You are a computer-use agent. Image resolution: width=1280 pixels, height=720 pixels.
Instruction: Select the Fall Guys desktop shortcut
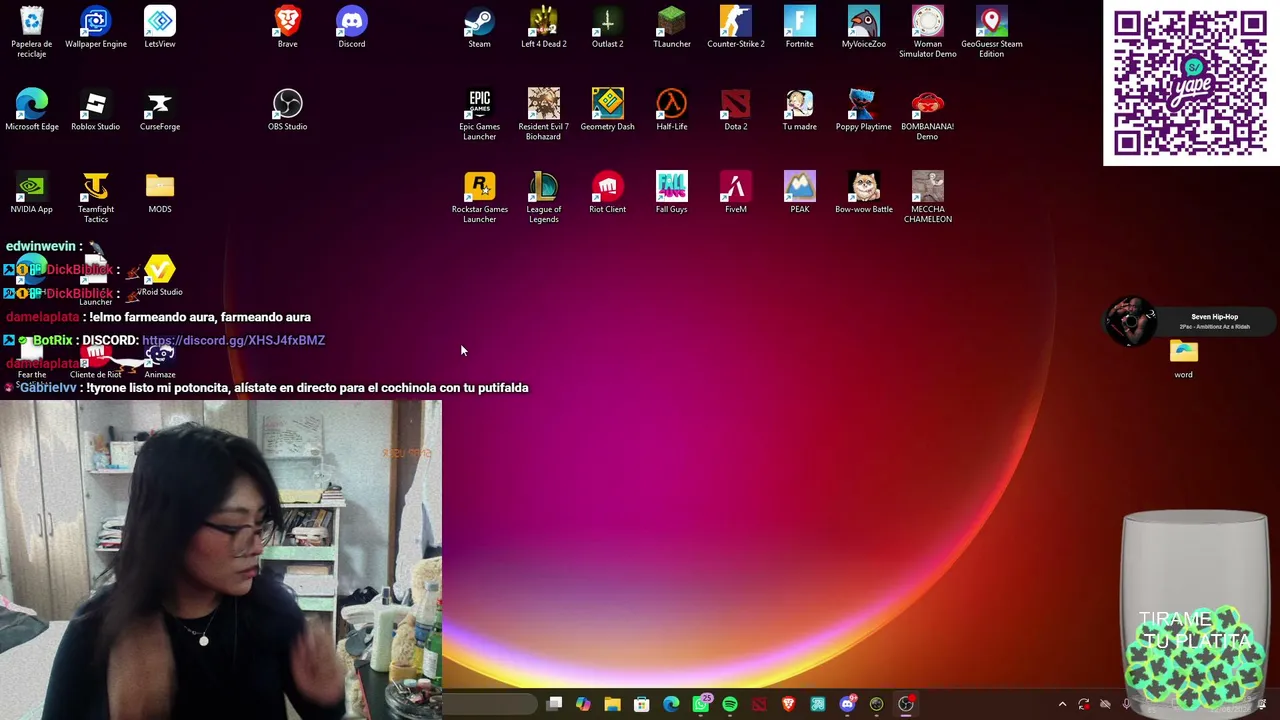point(672,193)
